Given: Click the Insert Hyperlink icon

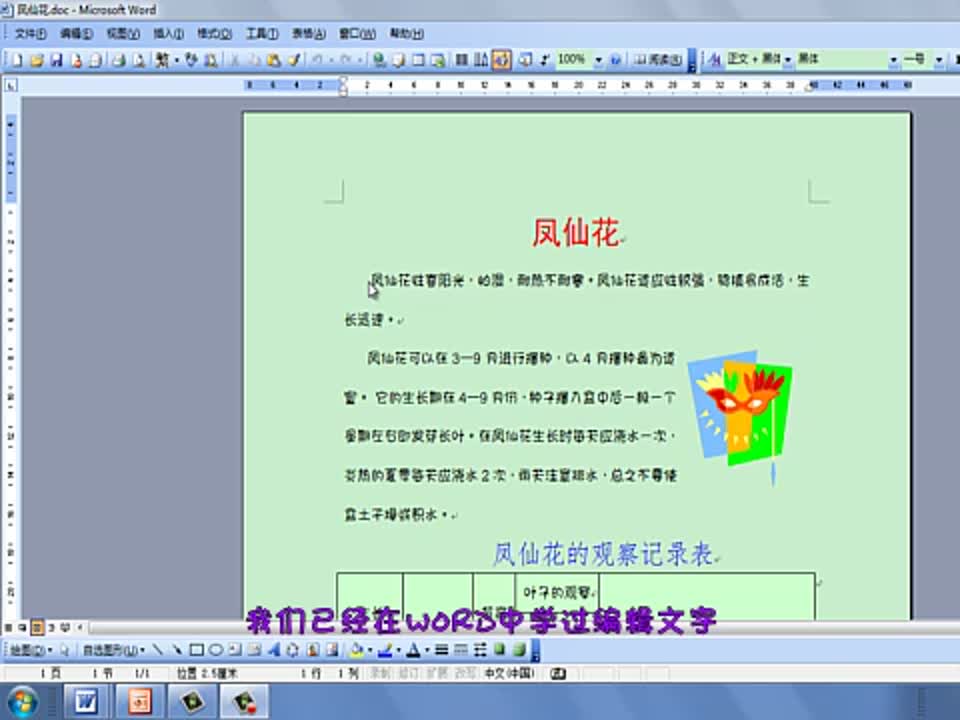Looking at the screenshot, I should 378,60.
